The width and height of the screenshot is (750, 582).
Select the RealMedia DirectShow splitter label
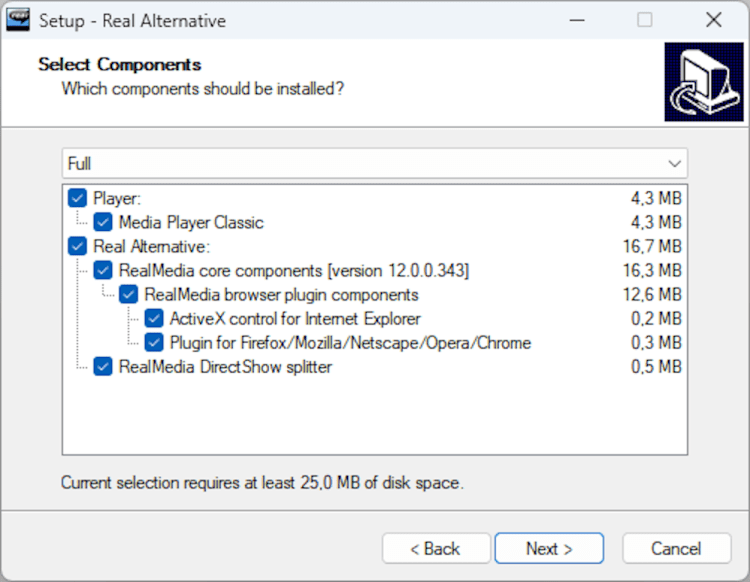coord(225,367)
